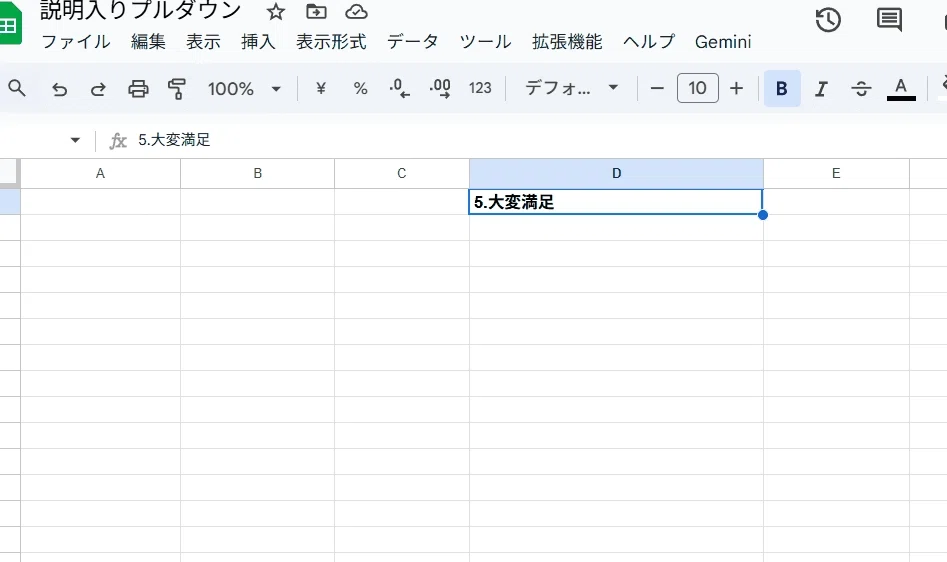This screenshot has height=562, width=947.
Task: Open text color picker
Action: tap(900, 89)
